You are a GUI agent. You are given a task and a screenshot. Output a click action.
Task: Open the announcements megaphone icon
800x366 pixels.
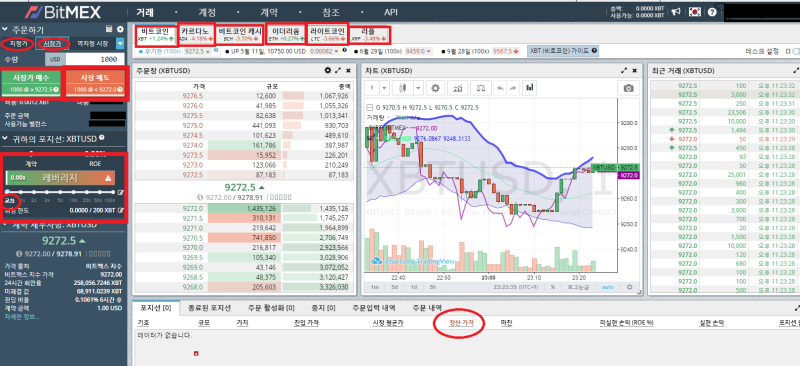677,12
